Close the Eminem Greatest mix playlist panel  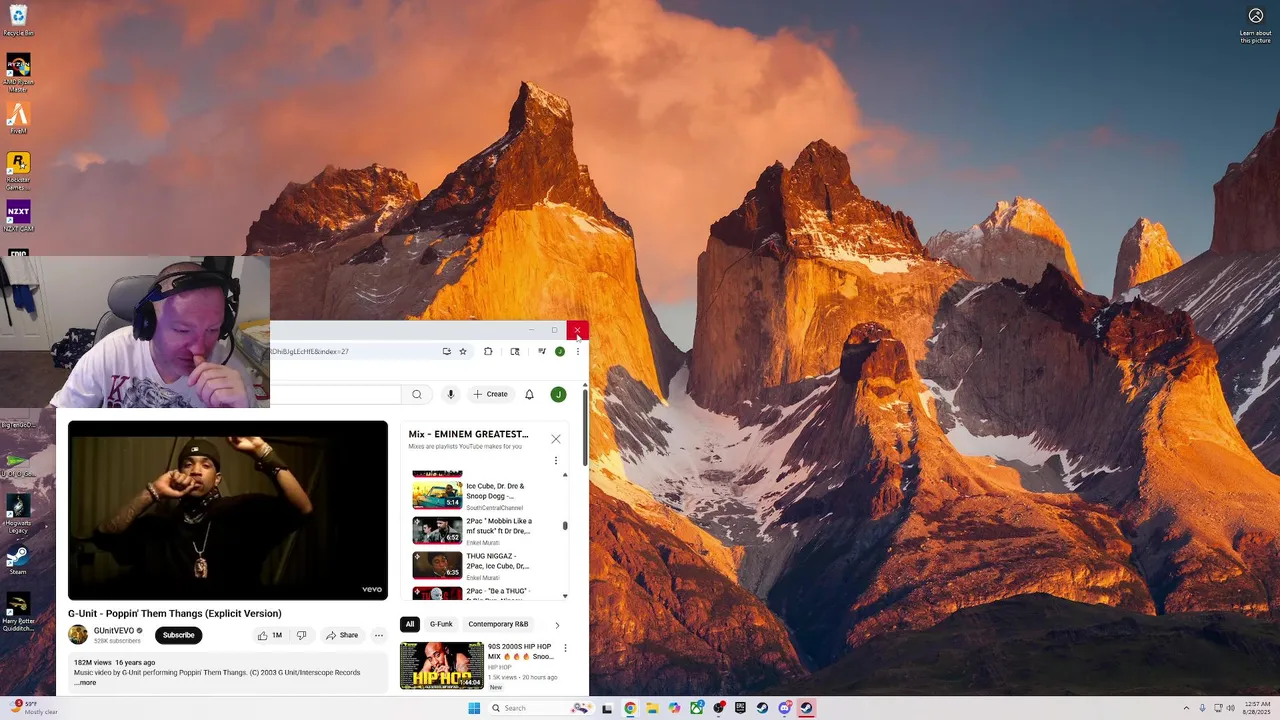point(556,439)
